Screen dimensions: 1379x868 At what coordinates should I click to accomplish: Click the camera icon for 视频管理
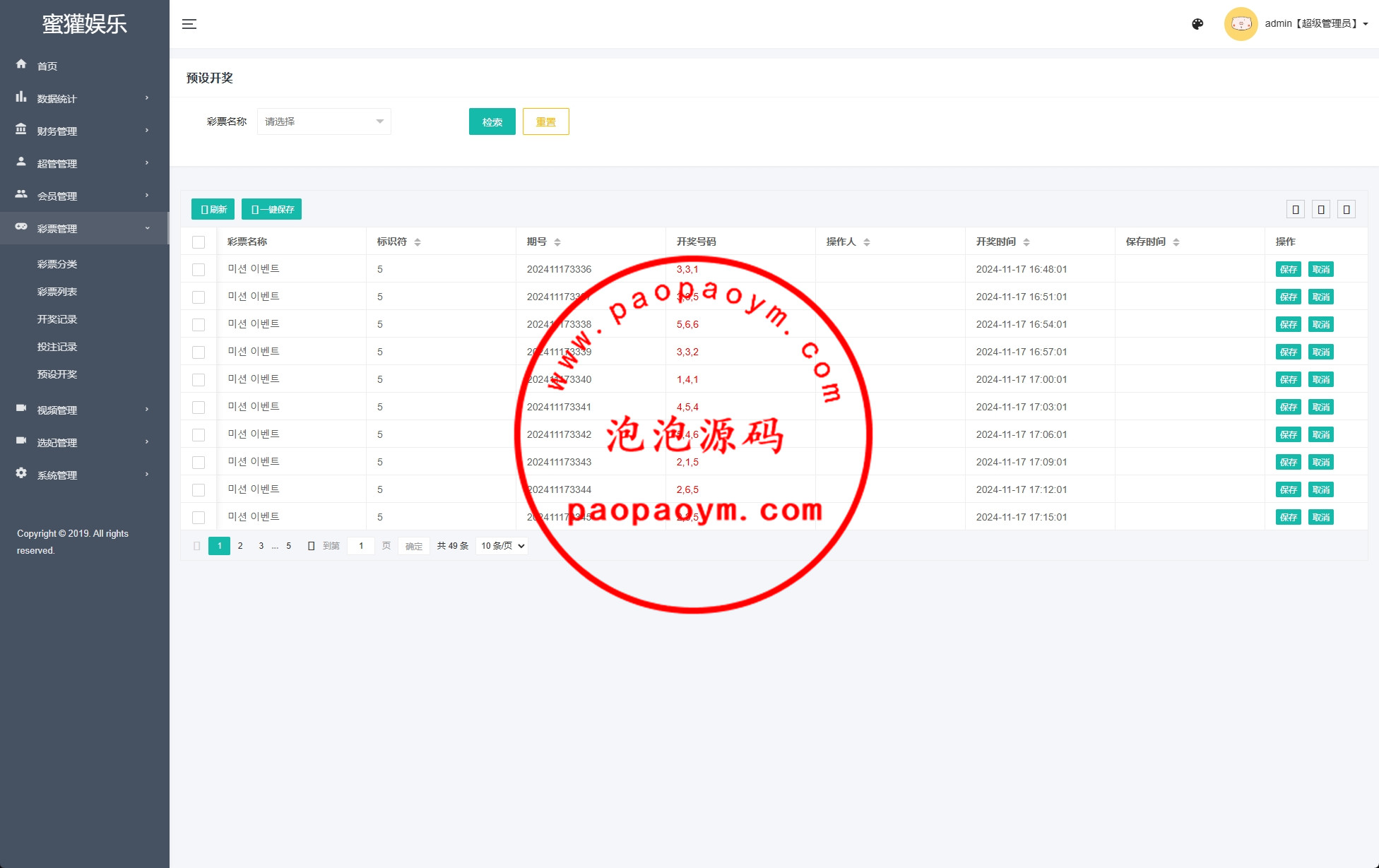pos(21,408)
